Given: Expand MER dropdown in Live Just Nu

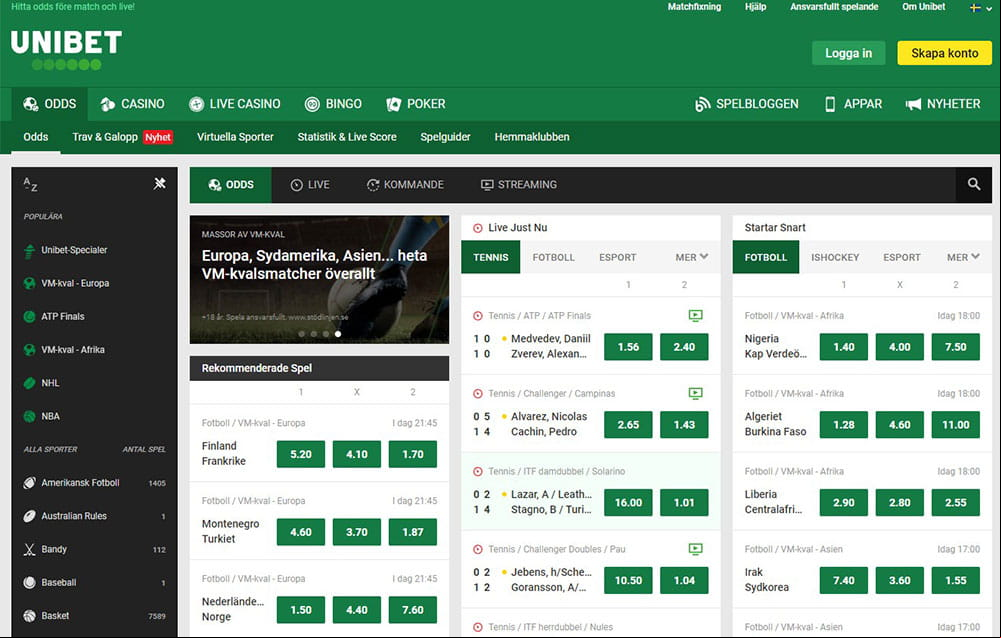Looking at the screenshot, I should coord(691,257).
